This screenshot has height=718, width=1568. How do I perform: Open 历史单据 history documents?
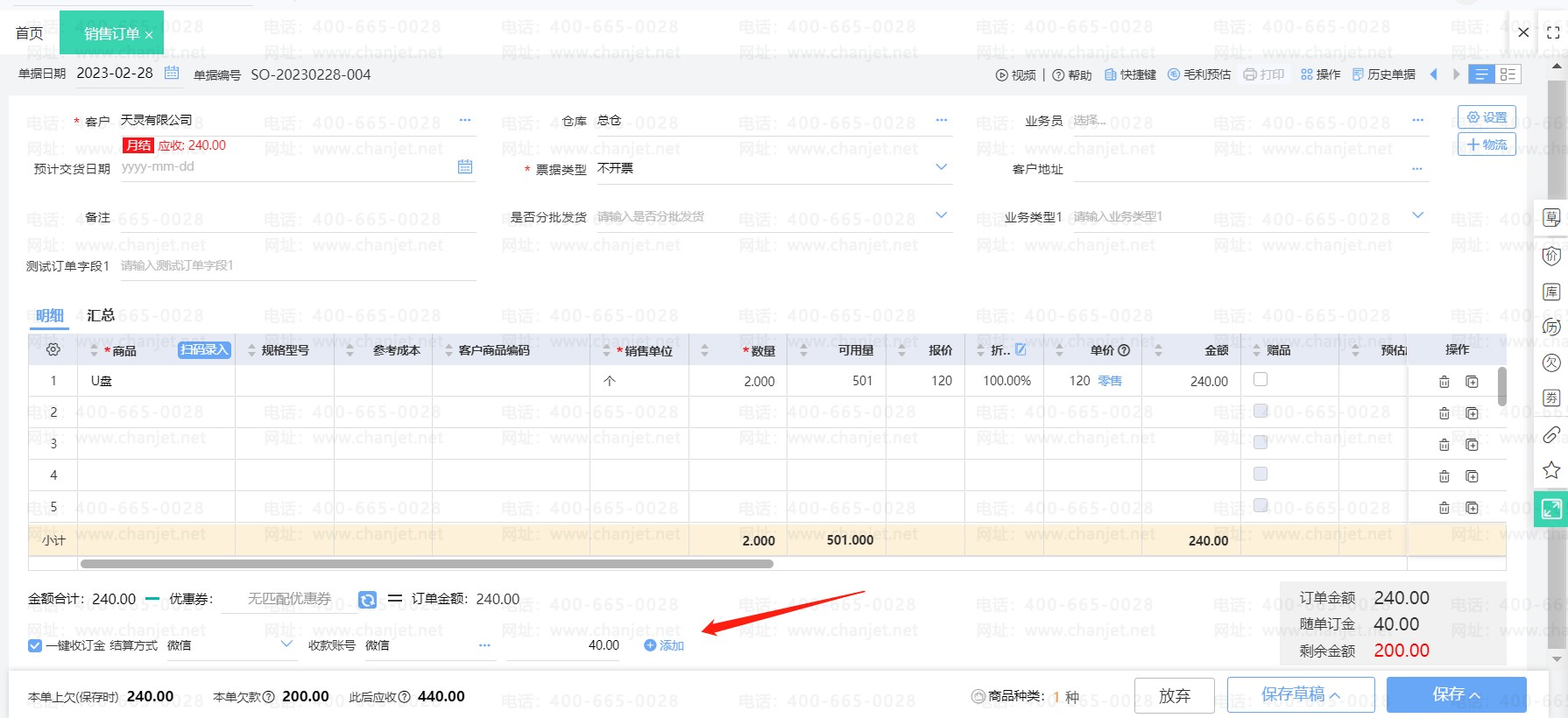1384,75
